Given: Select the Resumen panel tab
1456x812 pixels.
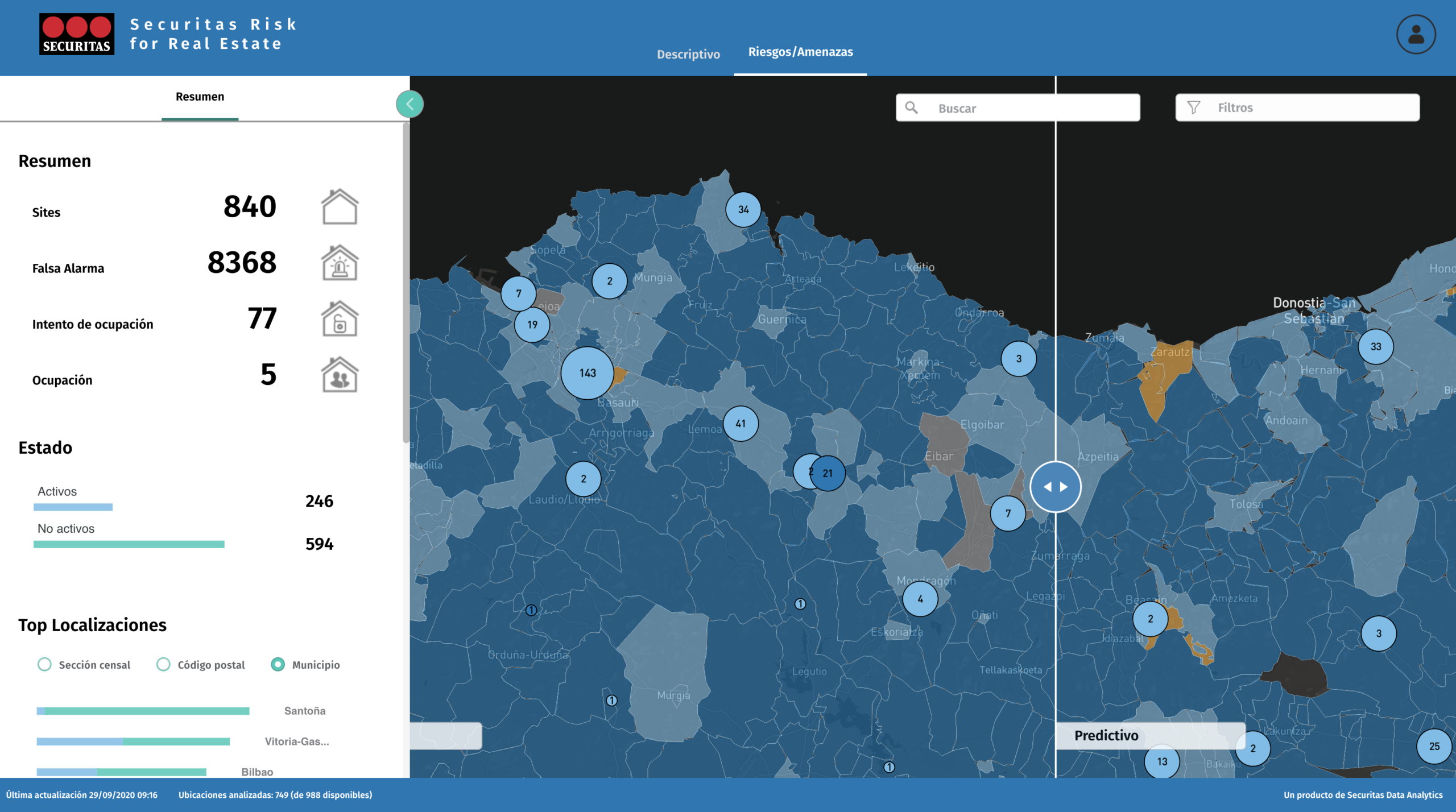Looking at the screenshot, I should (200, 97).
